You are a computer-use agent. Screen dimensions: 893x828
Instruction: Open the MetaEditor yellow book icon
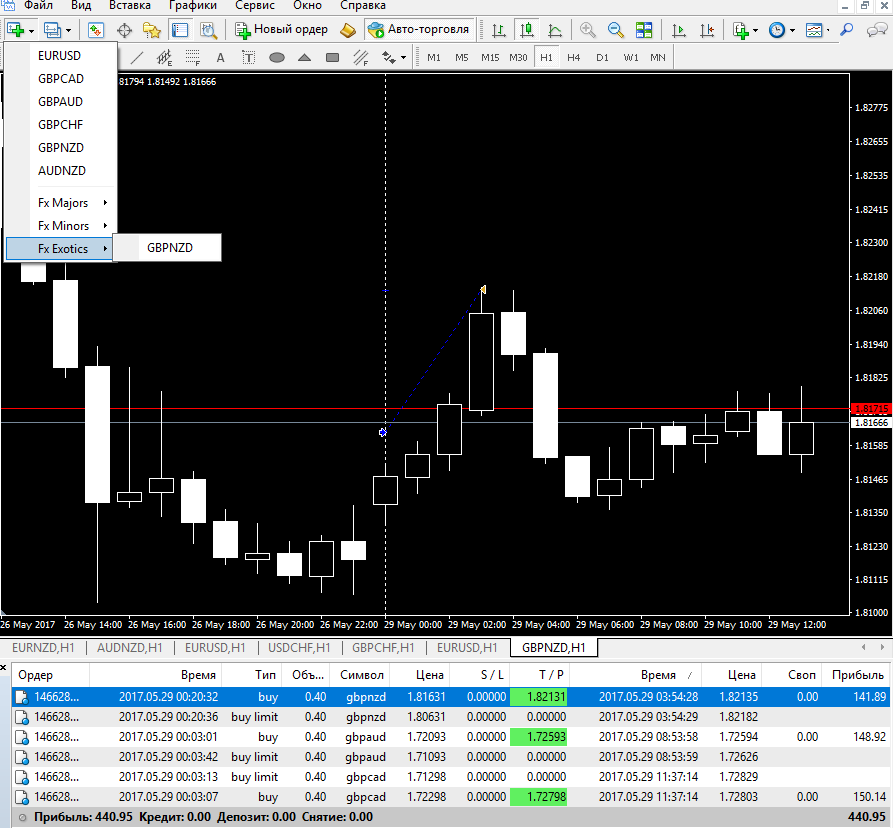[x=347, y=30]
